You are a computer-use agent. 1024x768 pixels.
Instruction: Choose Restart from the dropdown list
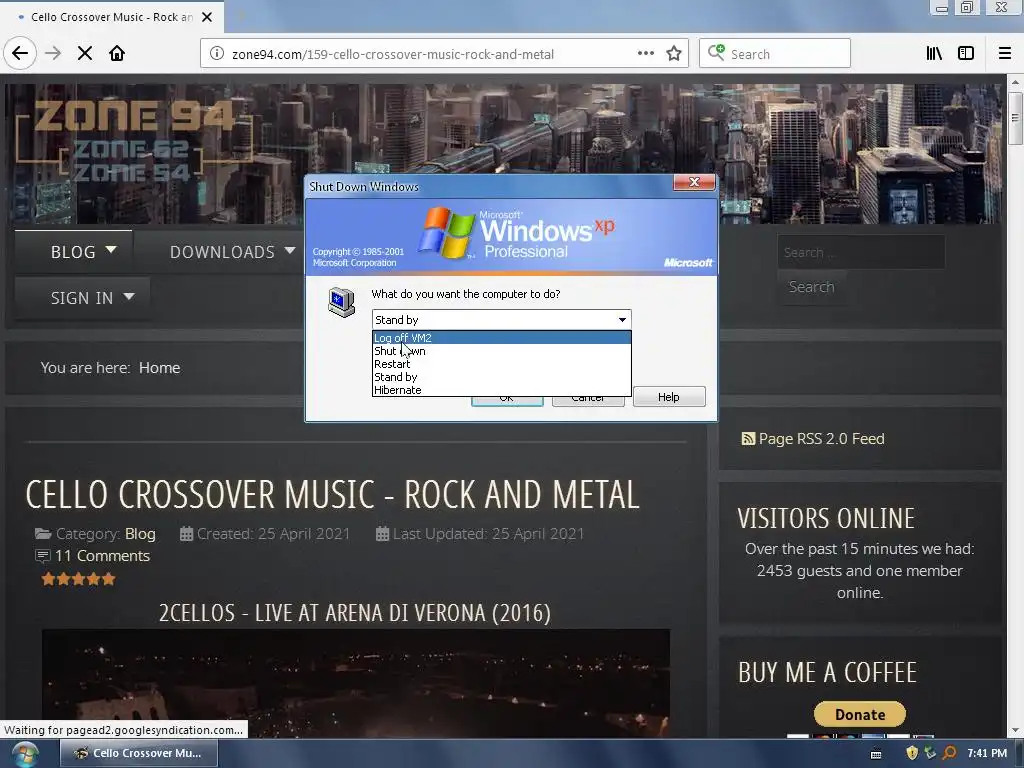pyautogui.click(x=502, y=364)
